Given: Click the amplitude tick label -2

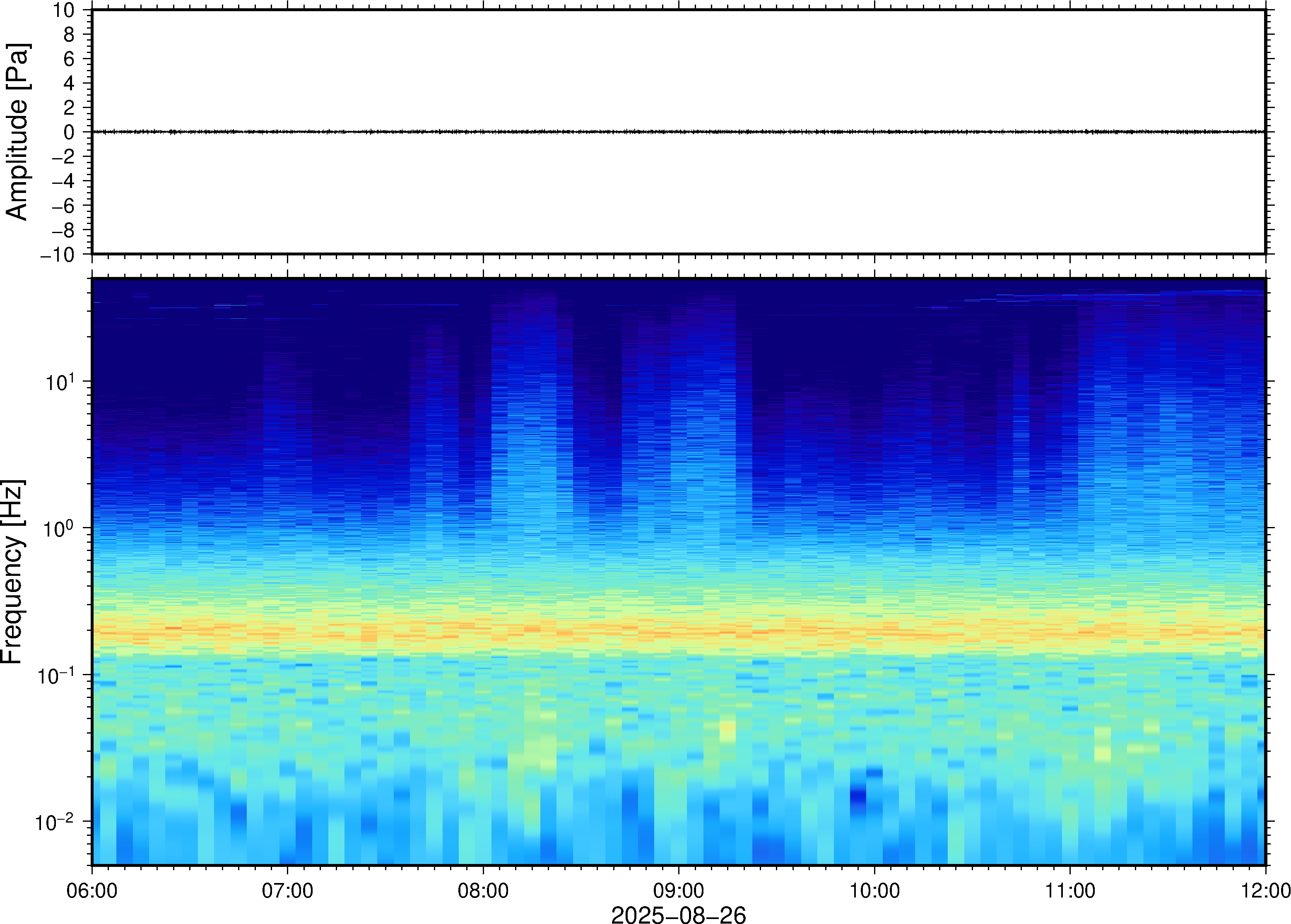Looking at the screenshot, I should point(63,156).
